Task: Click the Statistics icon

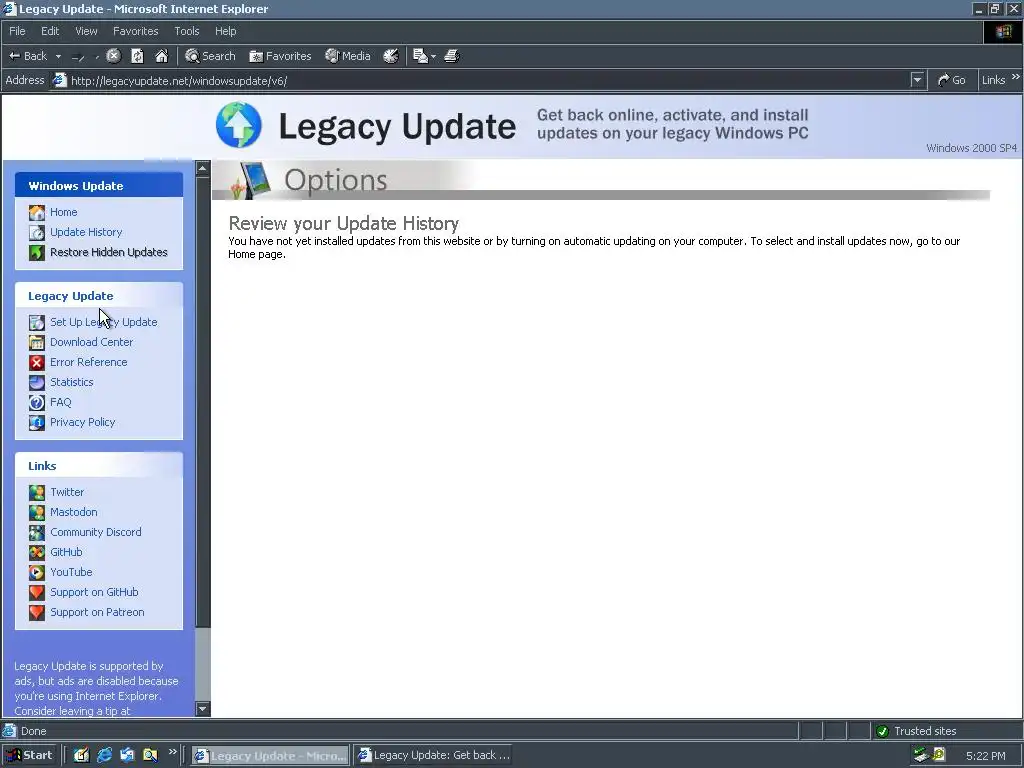Action: 37,382
